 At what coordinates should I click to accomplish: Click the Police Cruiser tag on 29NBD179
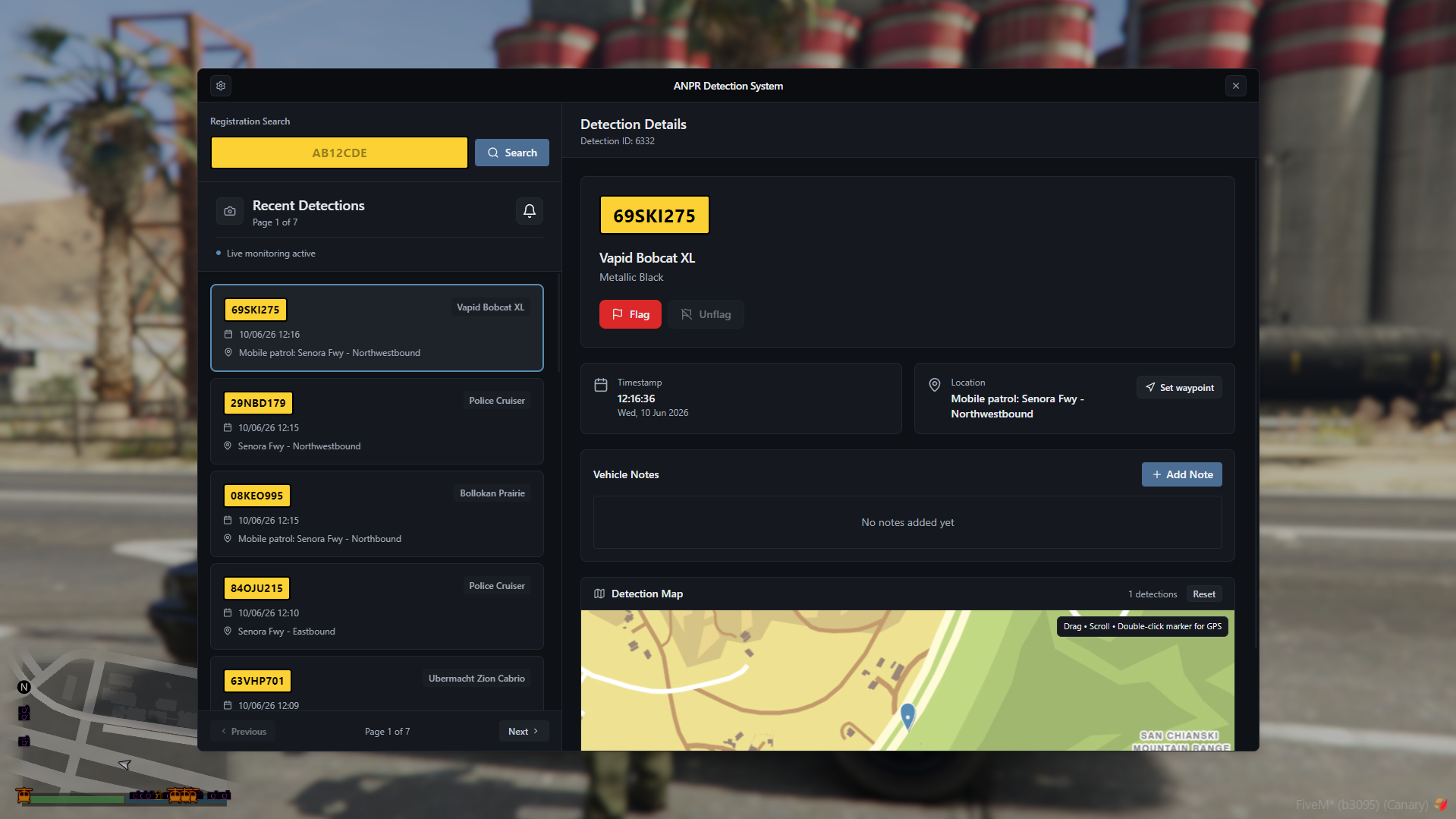[x=497, y=401]
